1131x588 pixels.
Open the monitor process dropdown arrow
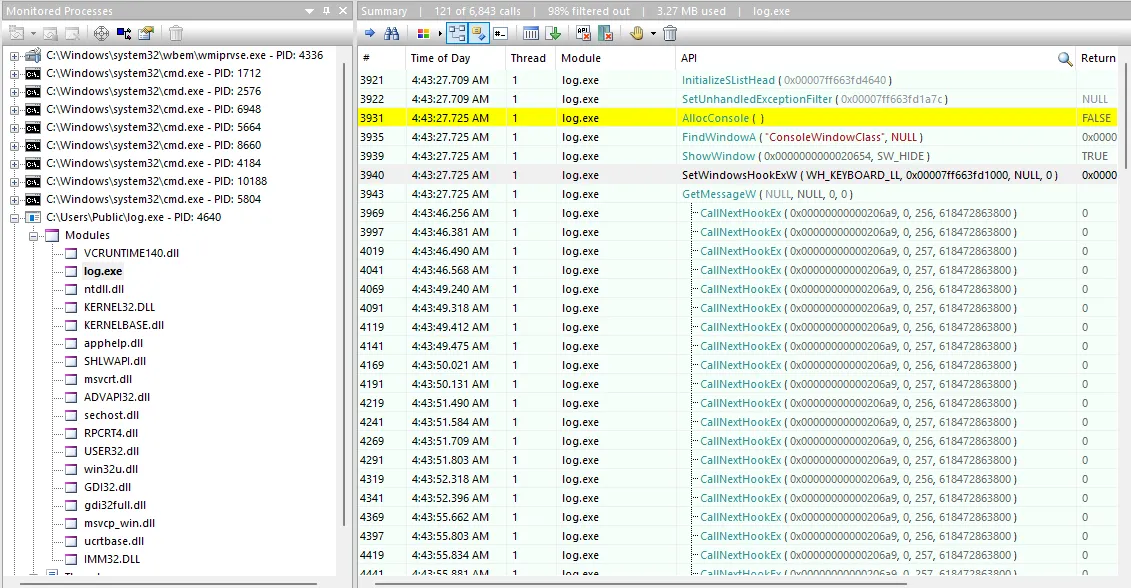[33, 33]
